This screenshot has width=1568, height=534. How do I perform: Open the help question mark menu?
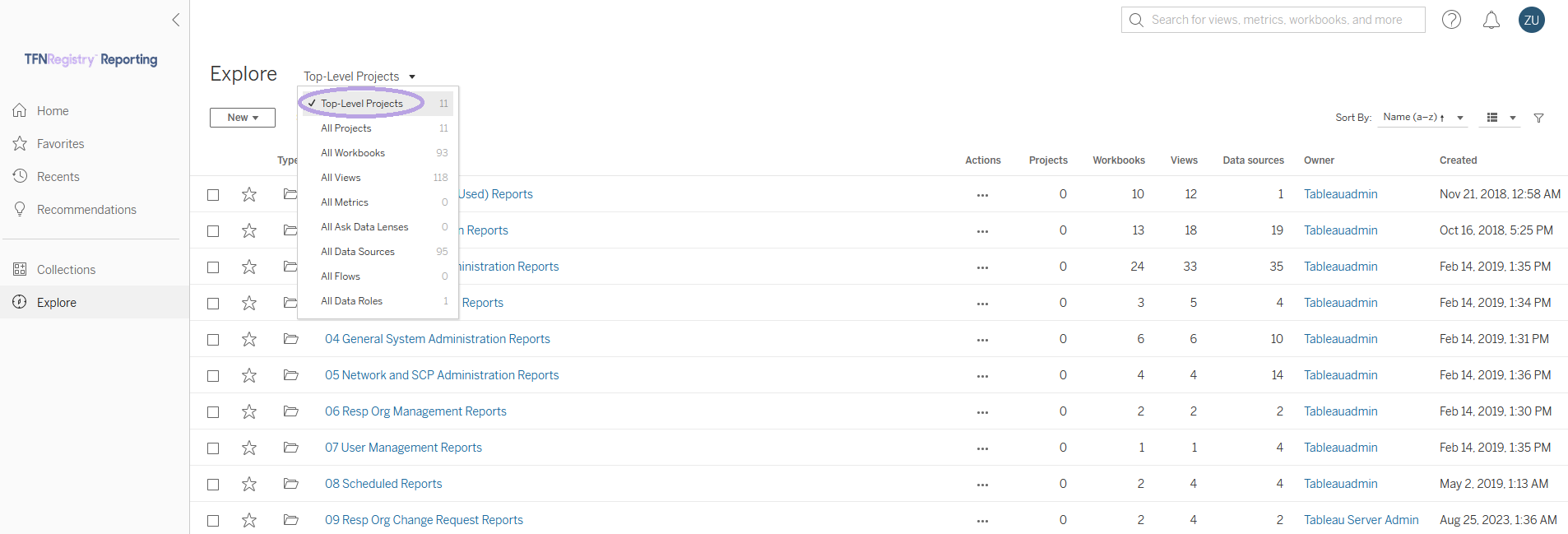[x=1451, y=20]
